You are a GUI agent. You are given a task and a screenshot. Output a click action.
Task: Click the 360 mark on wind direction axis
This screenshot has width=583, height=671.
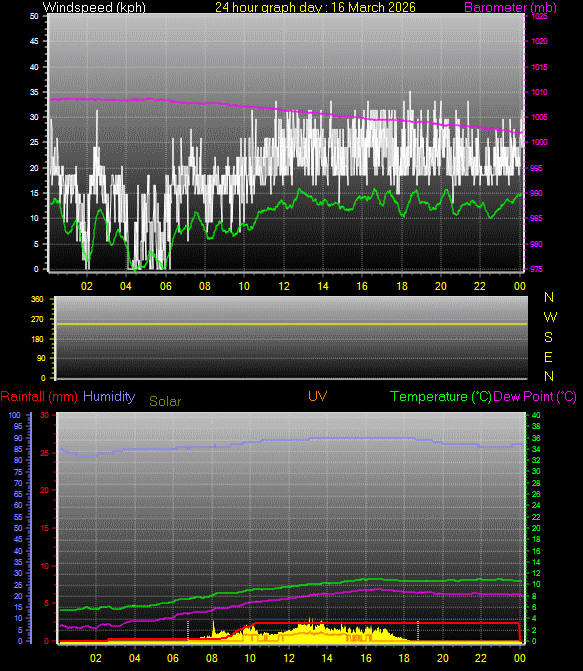click(37, 299)
